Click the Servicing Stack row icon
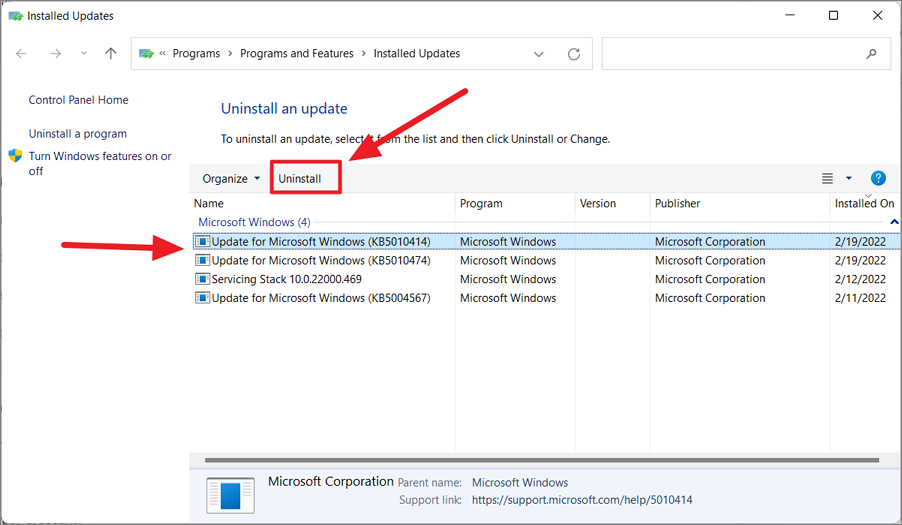Screen dimensions: 902x525 [x=202, y=279]
